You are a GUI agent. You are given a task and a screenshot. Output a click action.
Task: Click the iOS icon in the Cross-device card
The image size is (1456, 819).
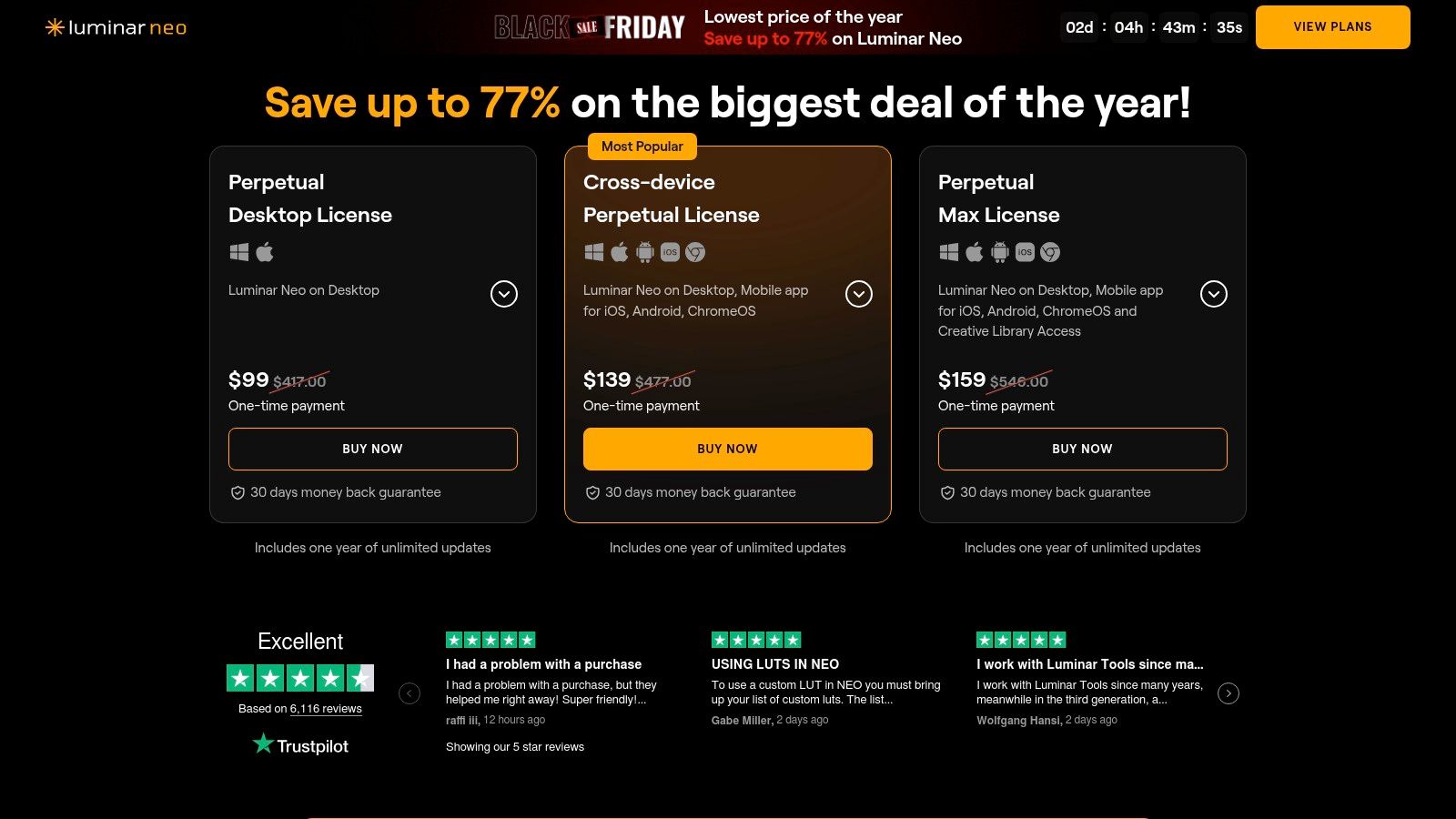click(x=670, y=252)
